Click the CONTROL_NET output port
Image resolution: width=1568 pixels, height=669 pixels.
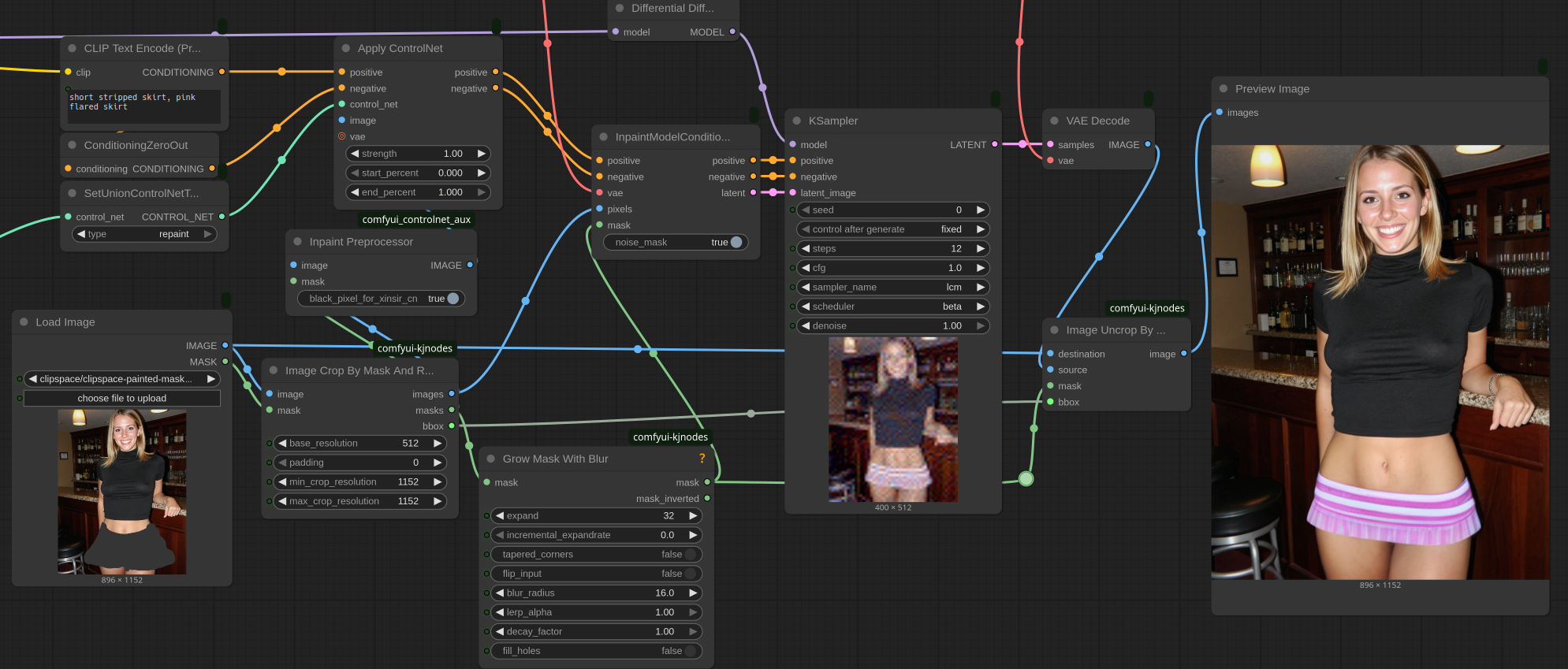(222, 217)
